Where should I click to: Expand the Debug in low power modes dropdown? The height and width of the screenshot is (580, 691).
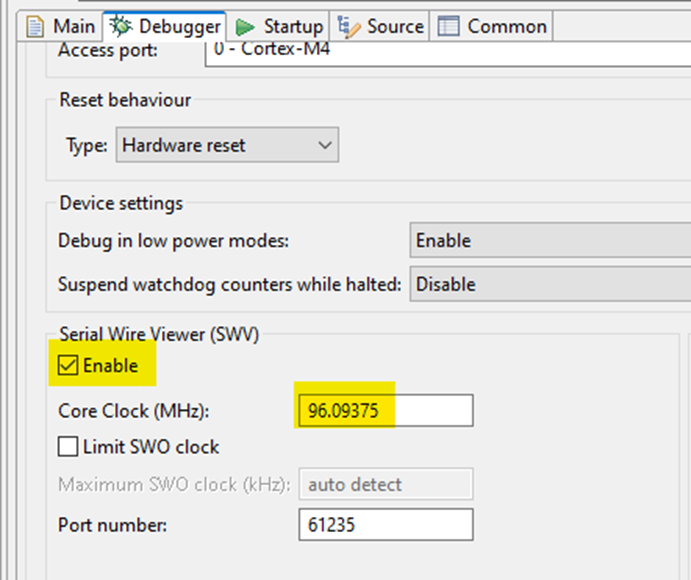click(x=550, y=240)
